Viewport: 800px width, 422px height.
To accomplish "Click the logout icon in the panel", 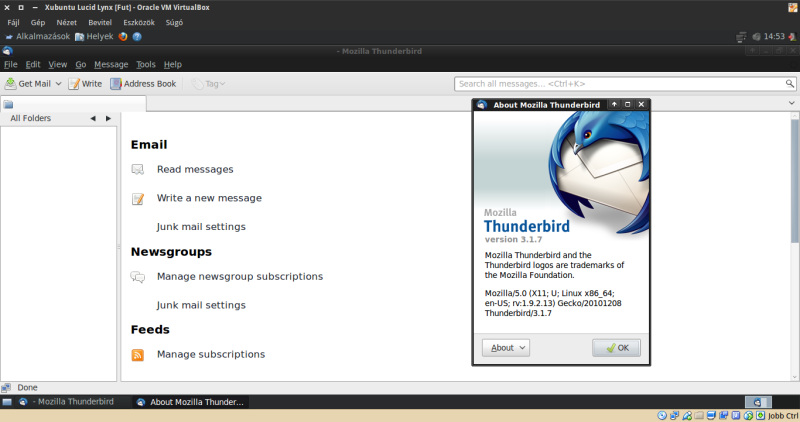I will pyautogui.click(x=792, y=37).
